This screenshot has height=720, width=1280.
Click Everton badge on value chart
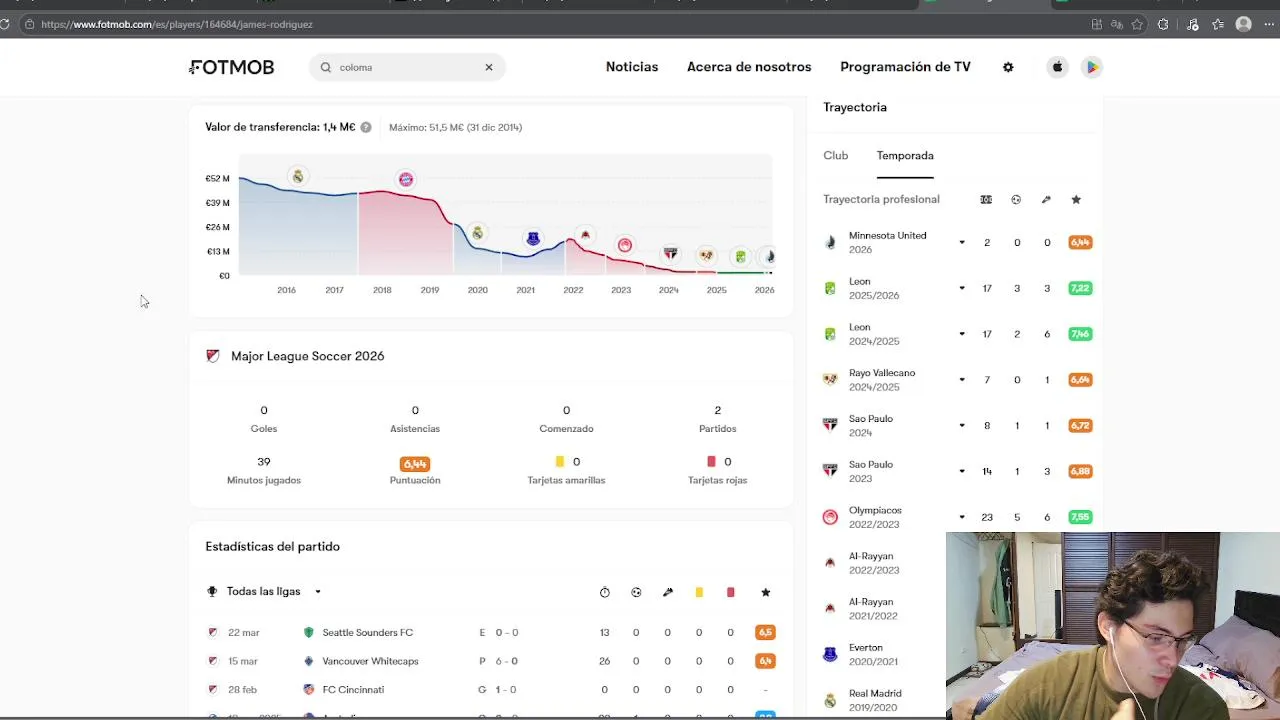(x=533, y=238)
